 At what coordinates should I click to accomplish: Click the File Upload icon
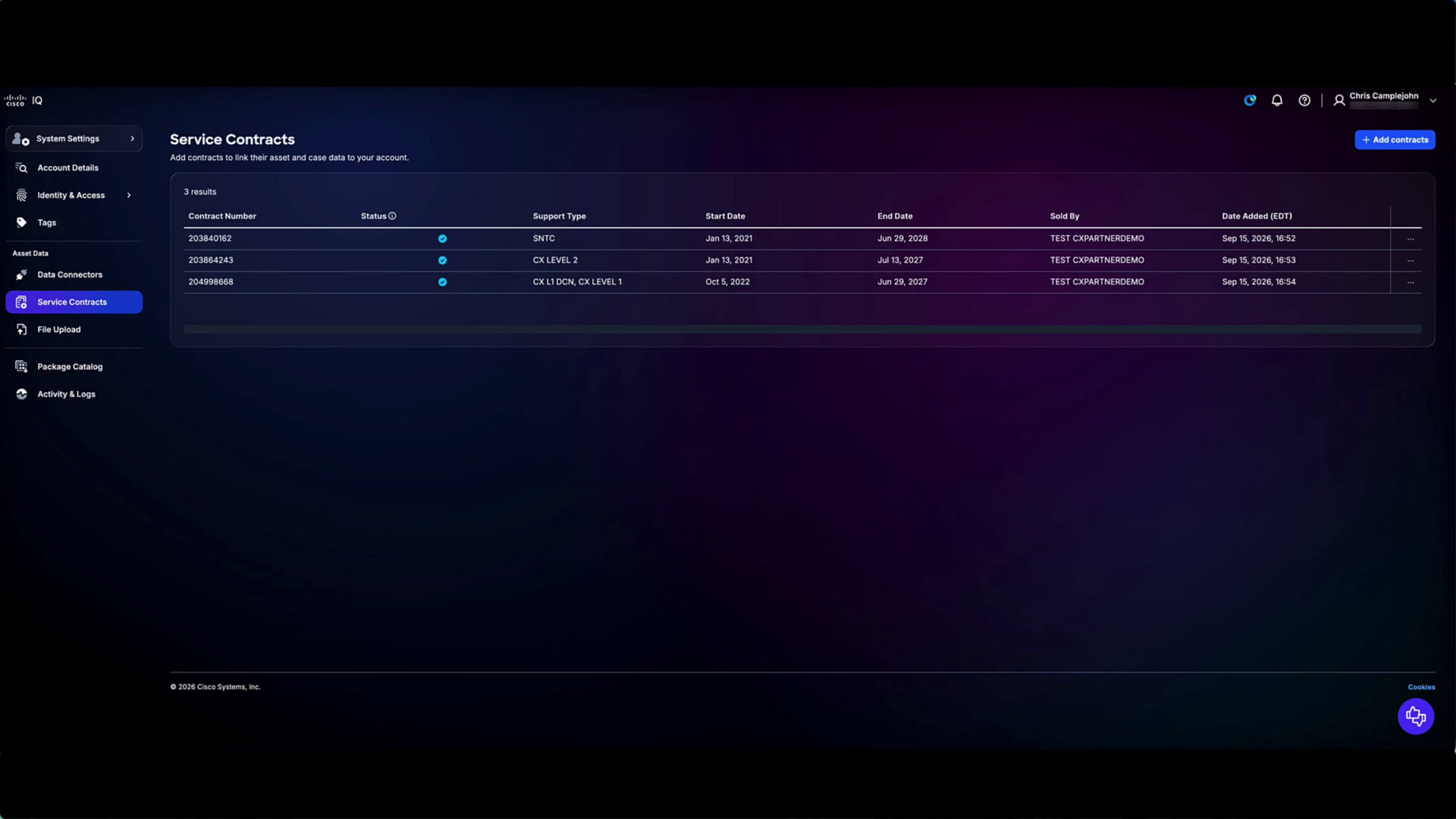click(21, 330)
